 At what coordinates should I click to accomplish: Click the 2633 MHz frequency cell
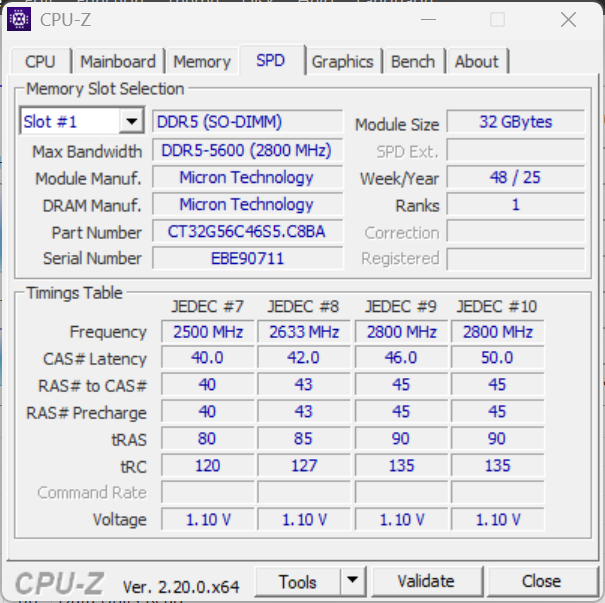304,331
